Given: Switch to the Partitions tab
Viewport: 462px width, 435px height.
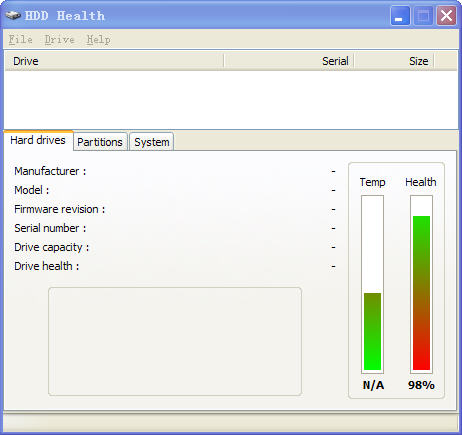Looking at the screenshot, I should click(x=100, y=142).
